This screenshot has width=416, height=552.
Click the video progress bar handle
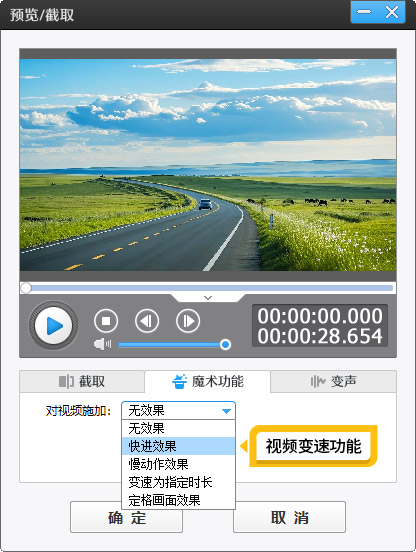(x=26, y=288)
